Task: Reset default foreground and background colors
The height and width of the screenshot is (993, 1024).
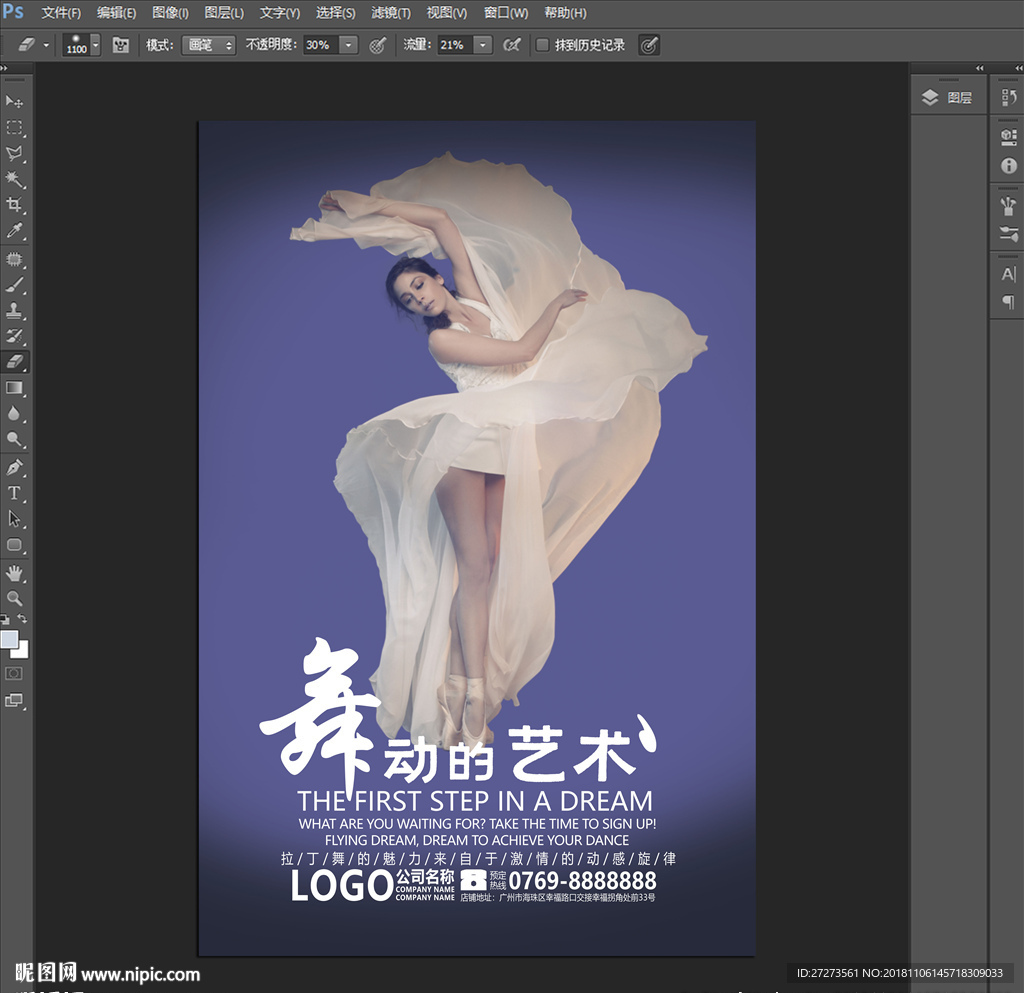Action: [x=5, y=619]
